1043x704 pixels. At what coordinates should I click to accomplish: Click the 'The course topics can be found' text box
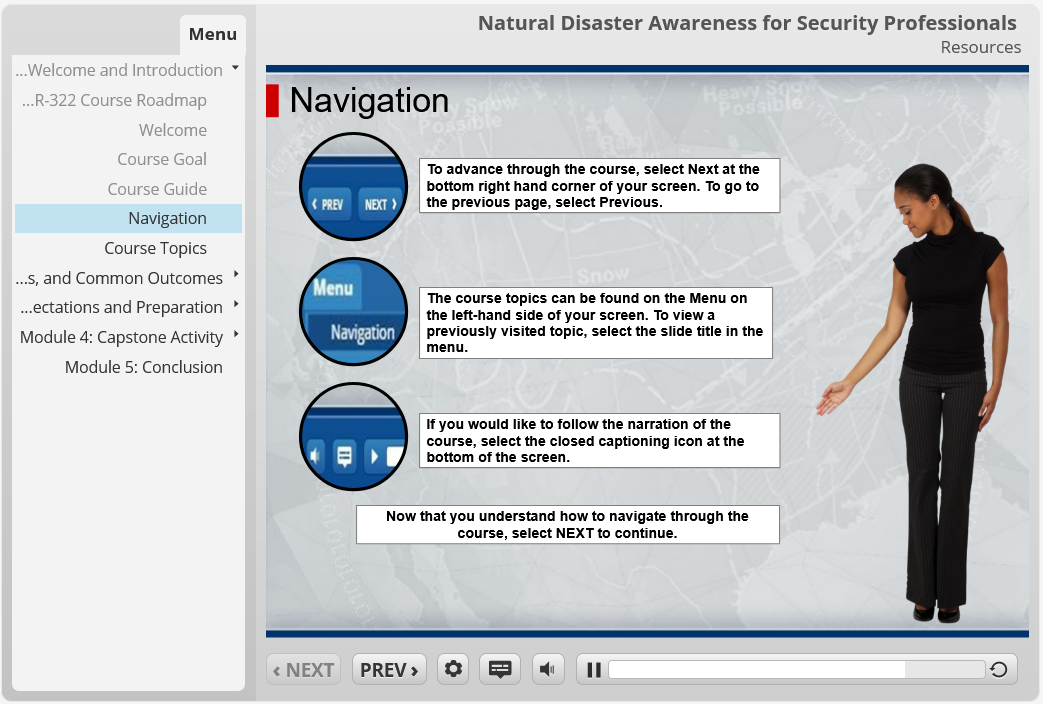(596, 323)
